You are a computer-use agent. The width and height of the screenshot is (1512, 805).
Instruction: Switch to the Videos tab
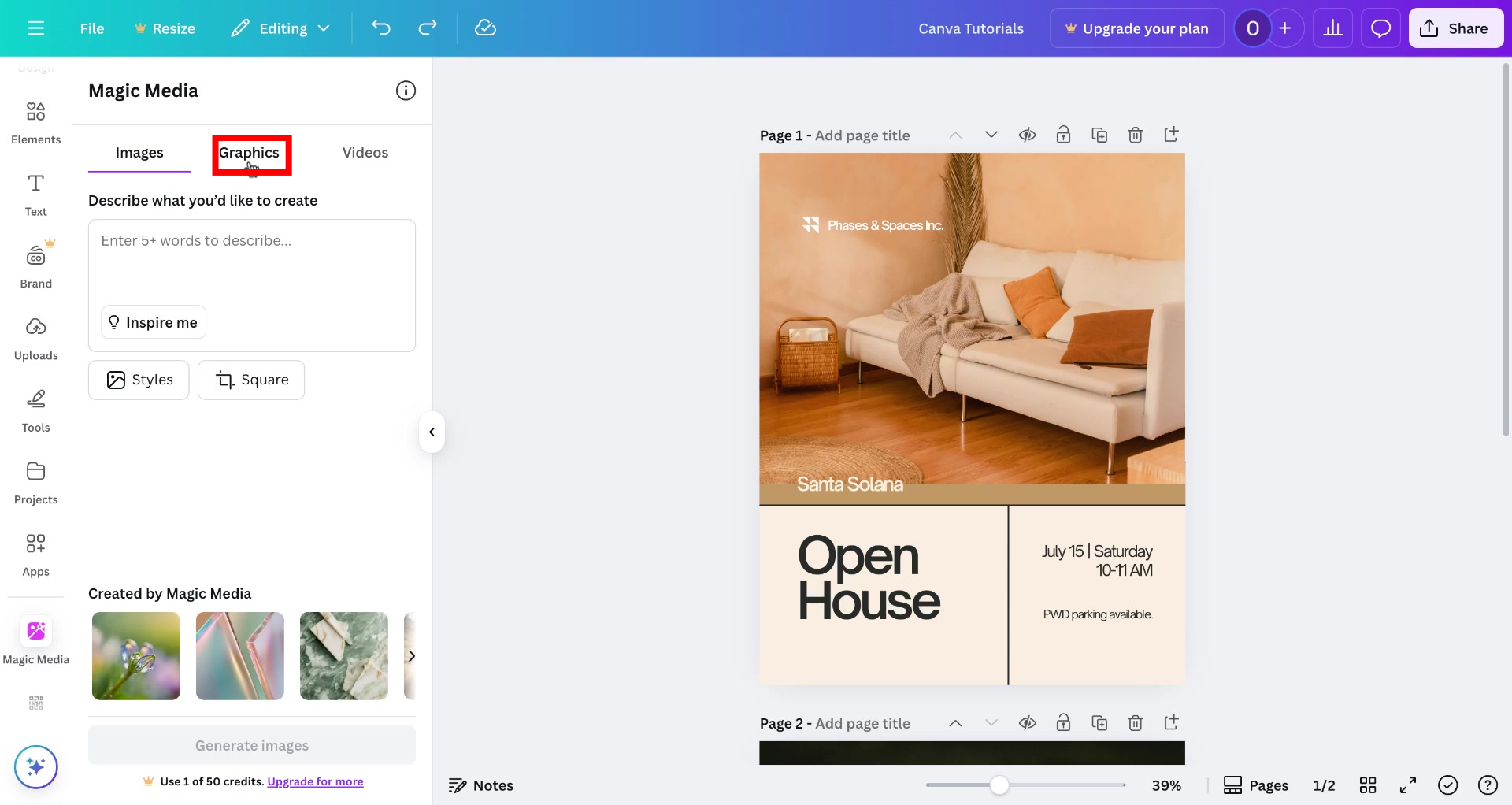pos(365,152)
